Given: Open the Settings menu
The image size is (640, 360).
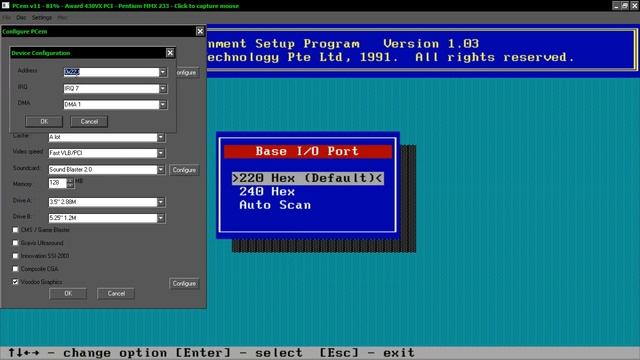Looking at the screenshot, I should (42, 18).
